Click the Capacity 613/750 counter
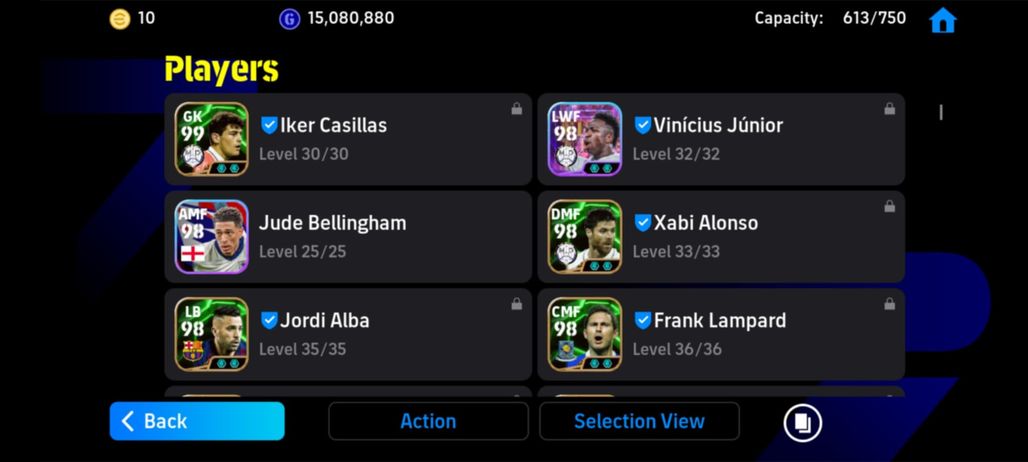Screen dimensions: 1028x462 (830, 18)
